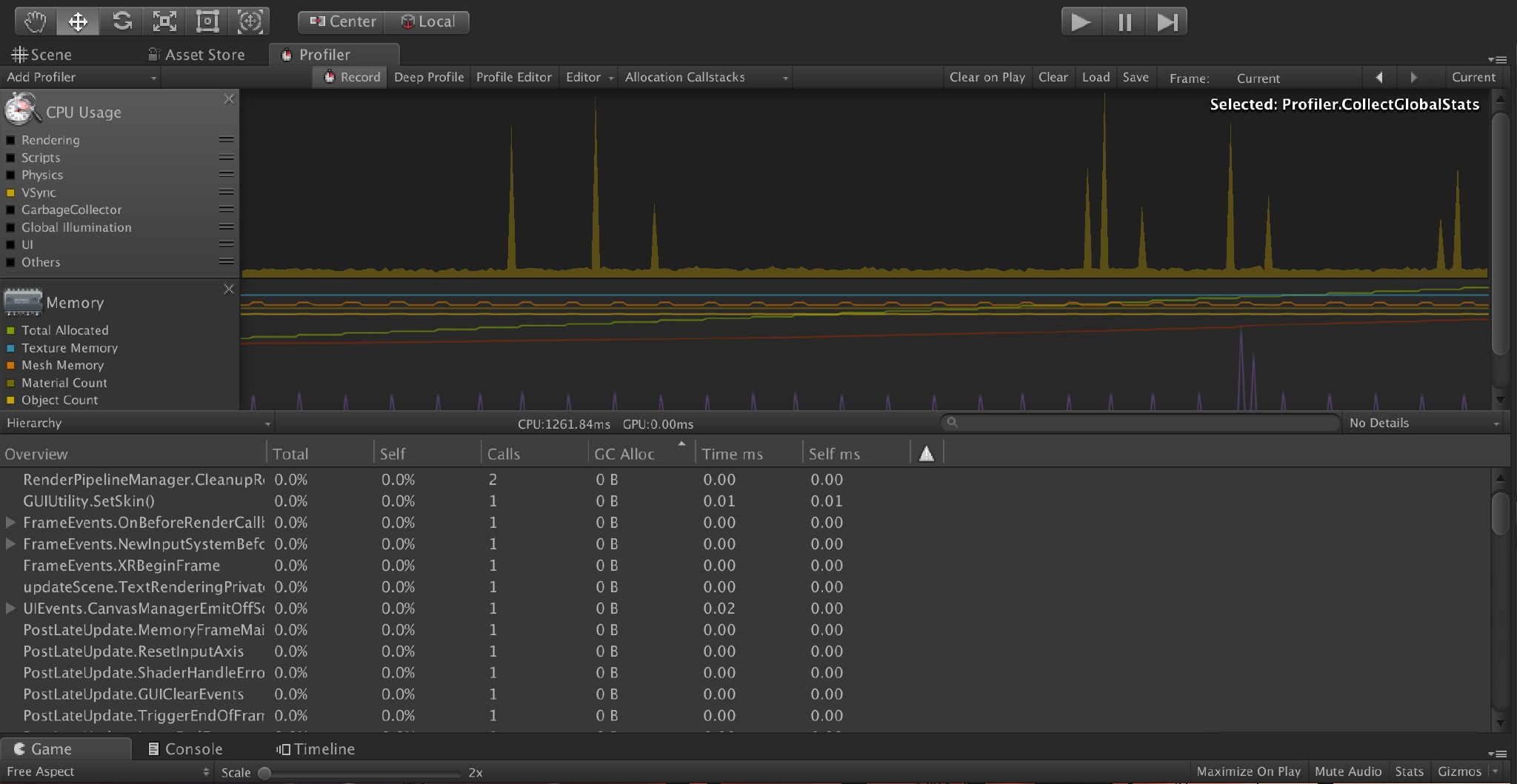Screen dimensions: 1517x784
Task: Click the Rendering reorder handle
Action: (x=227, y=140)
